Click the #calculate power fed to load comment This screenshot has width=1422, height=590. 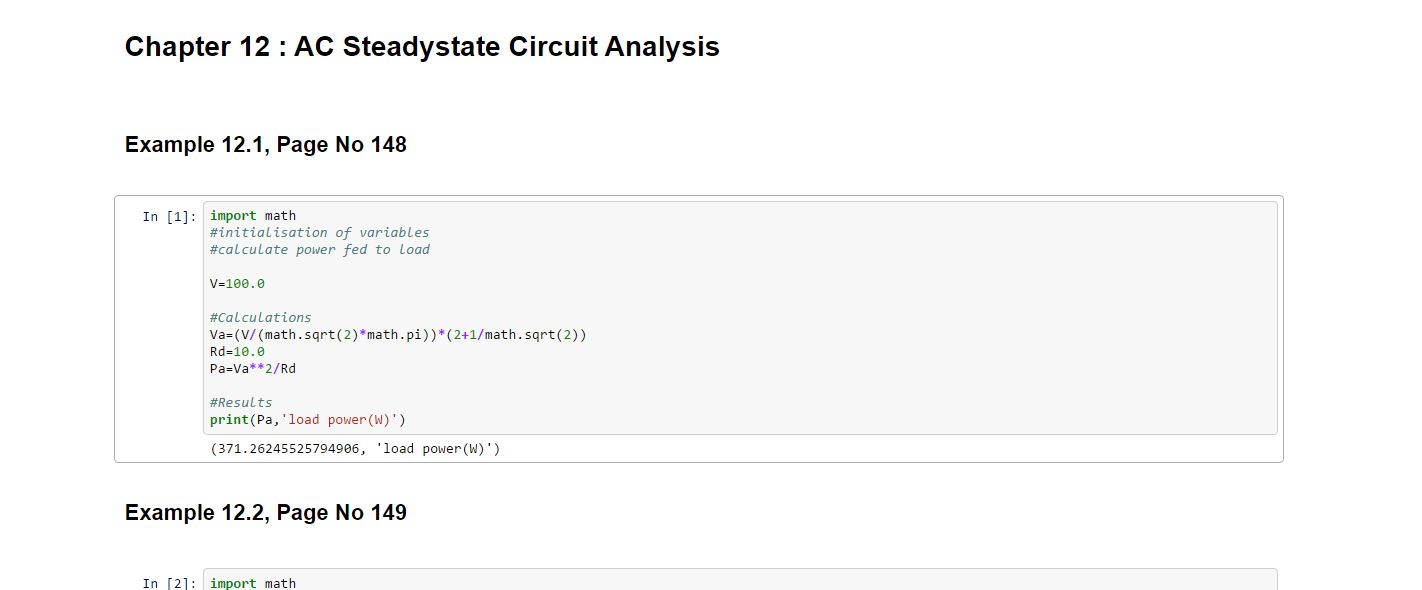(x=320, y=249)
